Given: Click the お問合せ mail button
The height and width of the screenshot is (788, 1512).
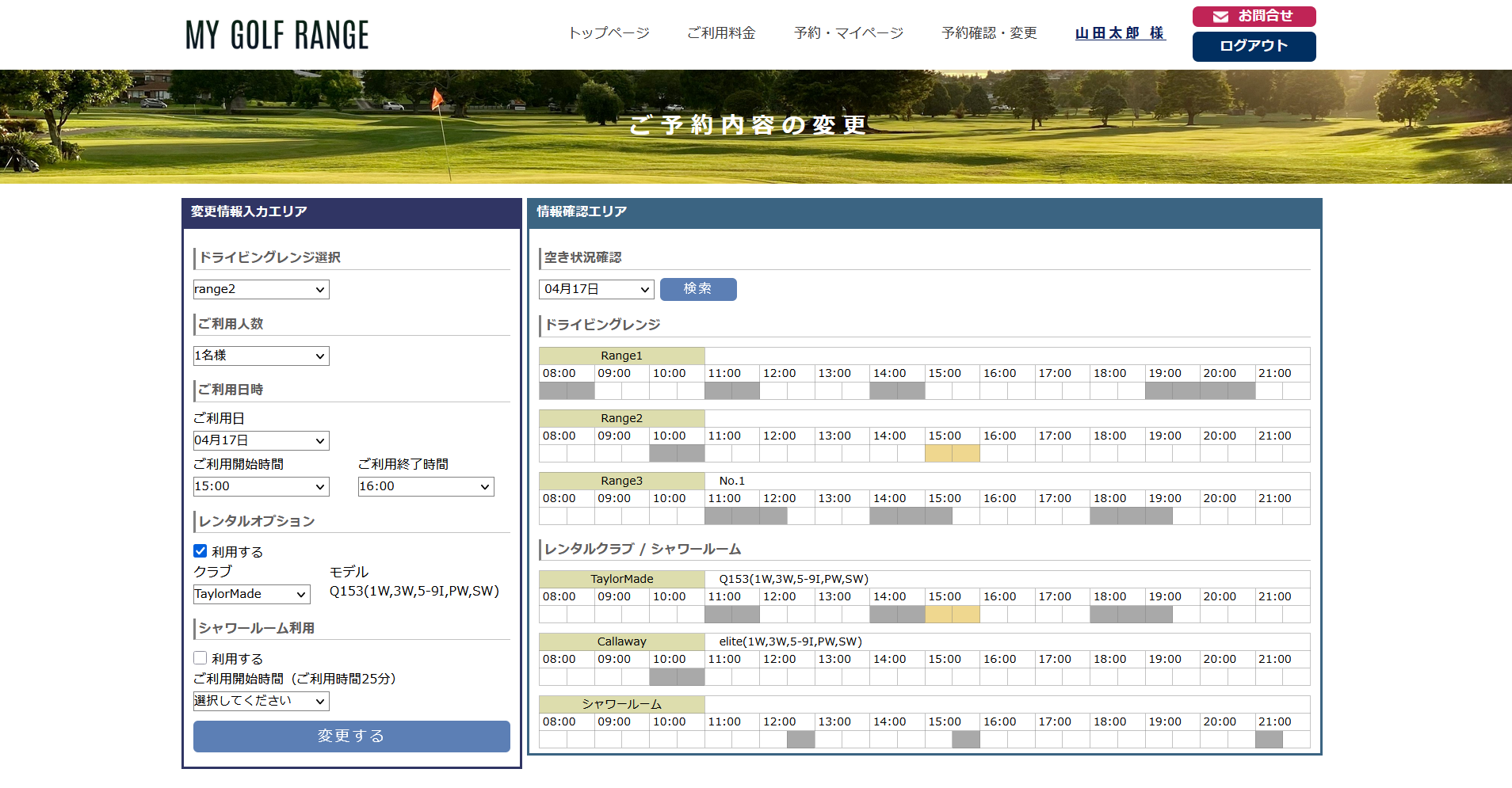Looking at the screenshot, I should 1254,17.
